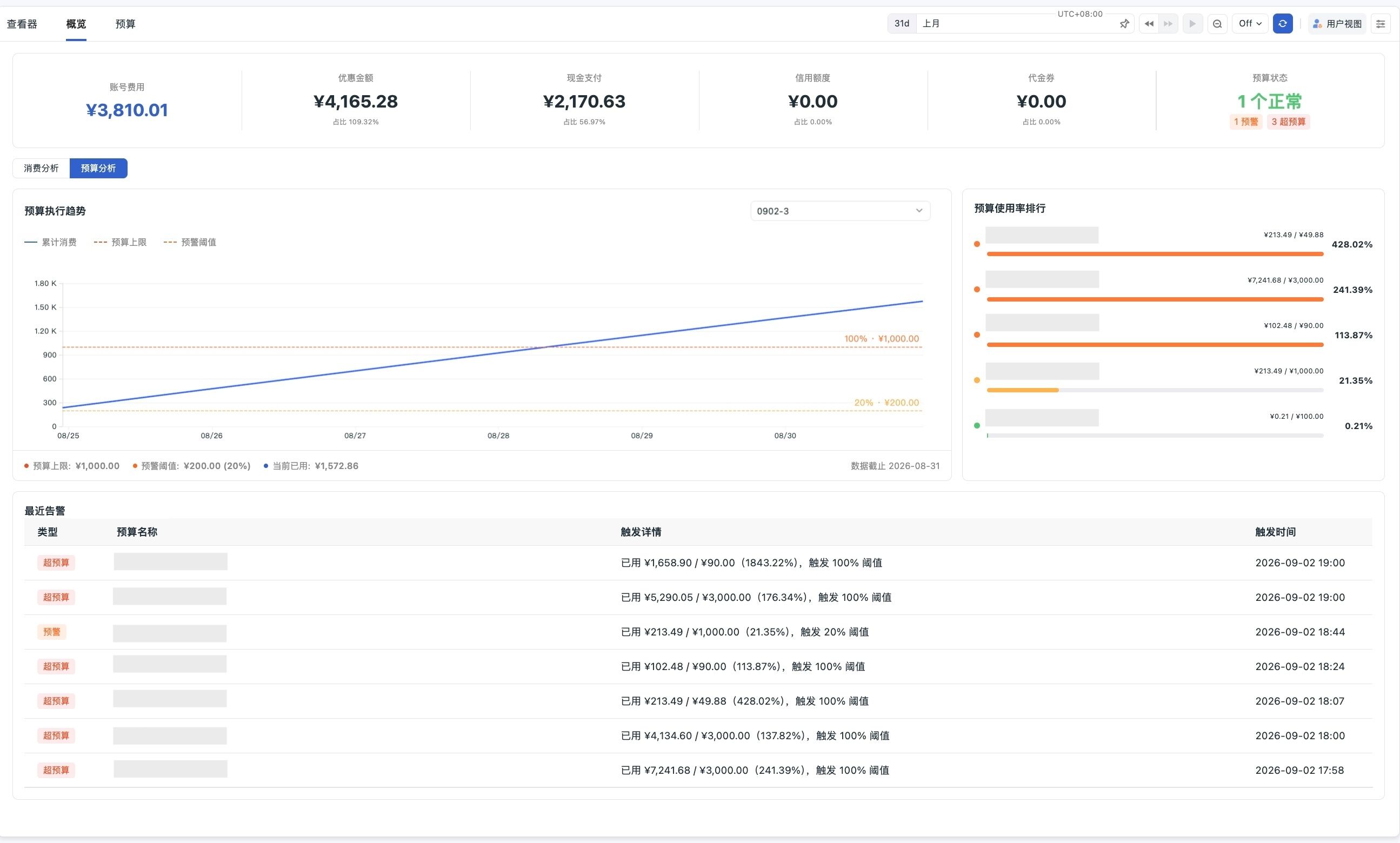Open the 用户视图 user view button
This screenshot has height=843, width=1400.
point(1337,24)
